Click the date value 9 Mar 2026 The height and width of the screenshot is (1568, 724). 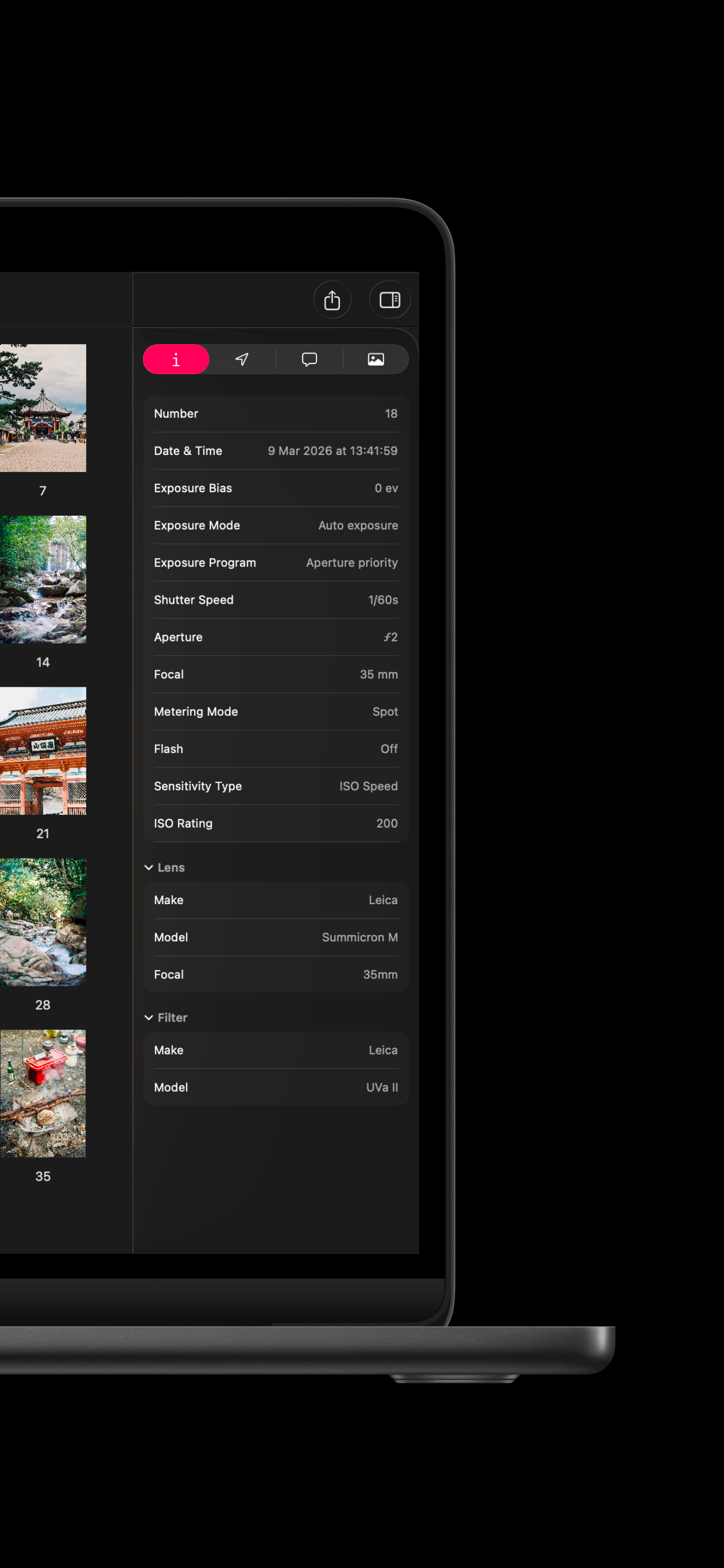point(333,451)
